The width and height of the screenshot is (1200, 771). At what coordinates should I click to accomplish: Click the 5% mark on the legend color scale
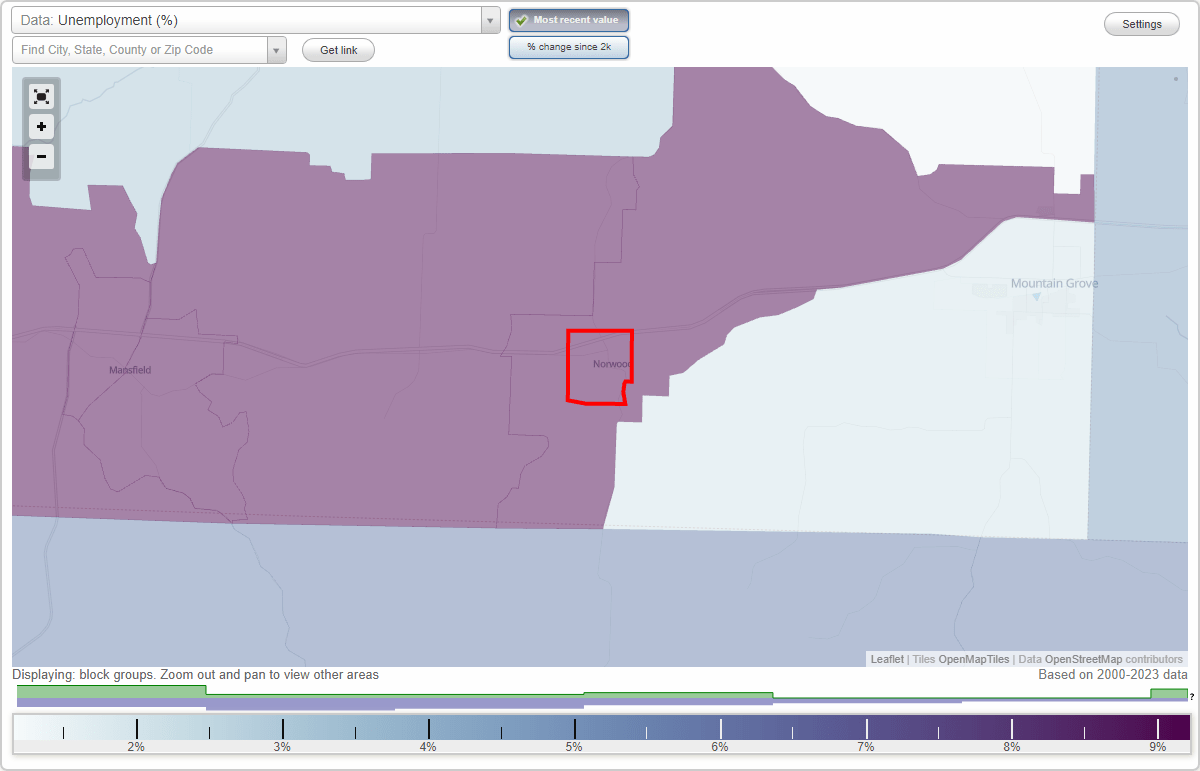point(575,731)
